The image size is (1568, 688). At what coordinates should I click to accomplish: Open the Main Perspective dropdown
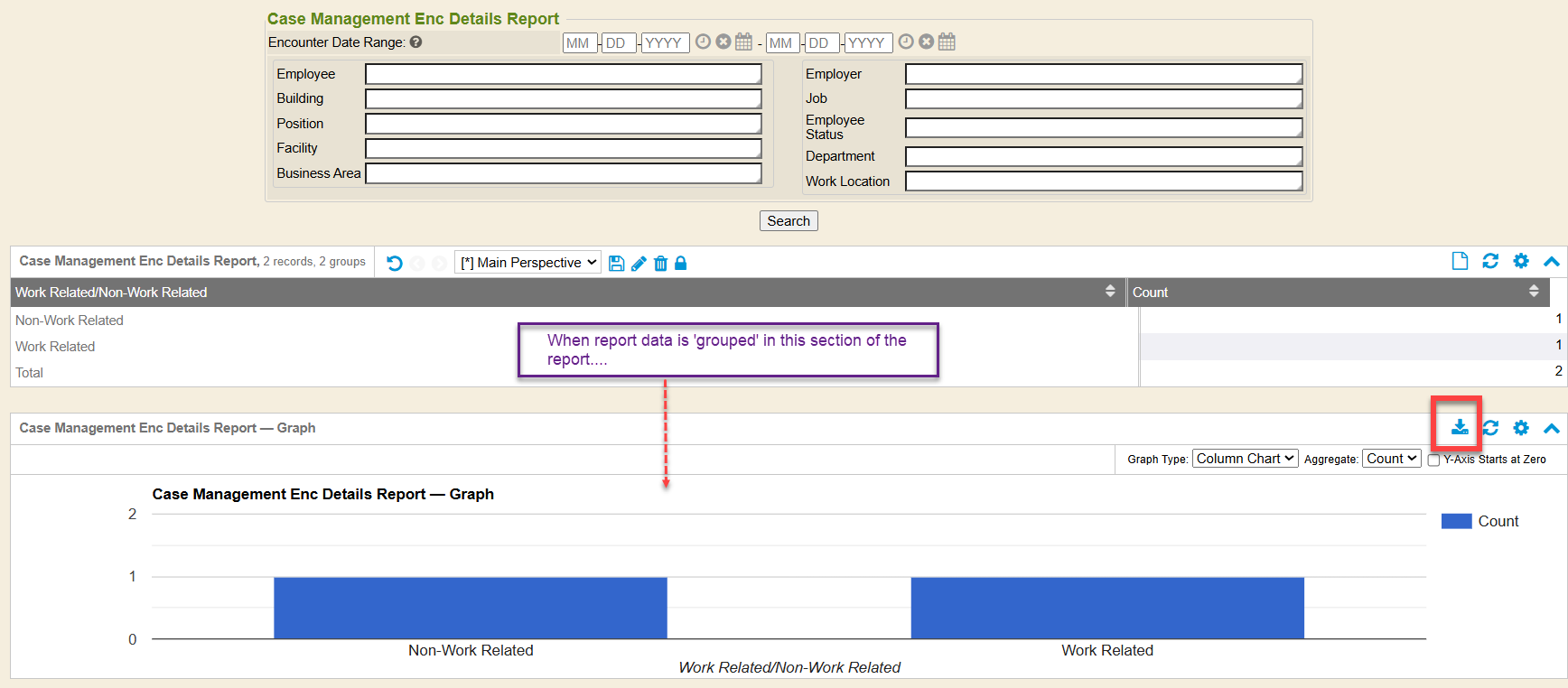(527, 263)
